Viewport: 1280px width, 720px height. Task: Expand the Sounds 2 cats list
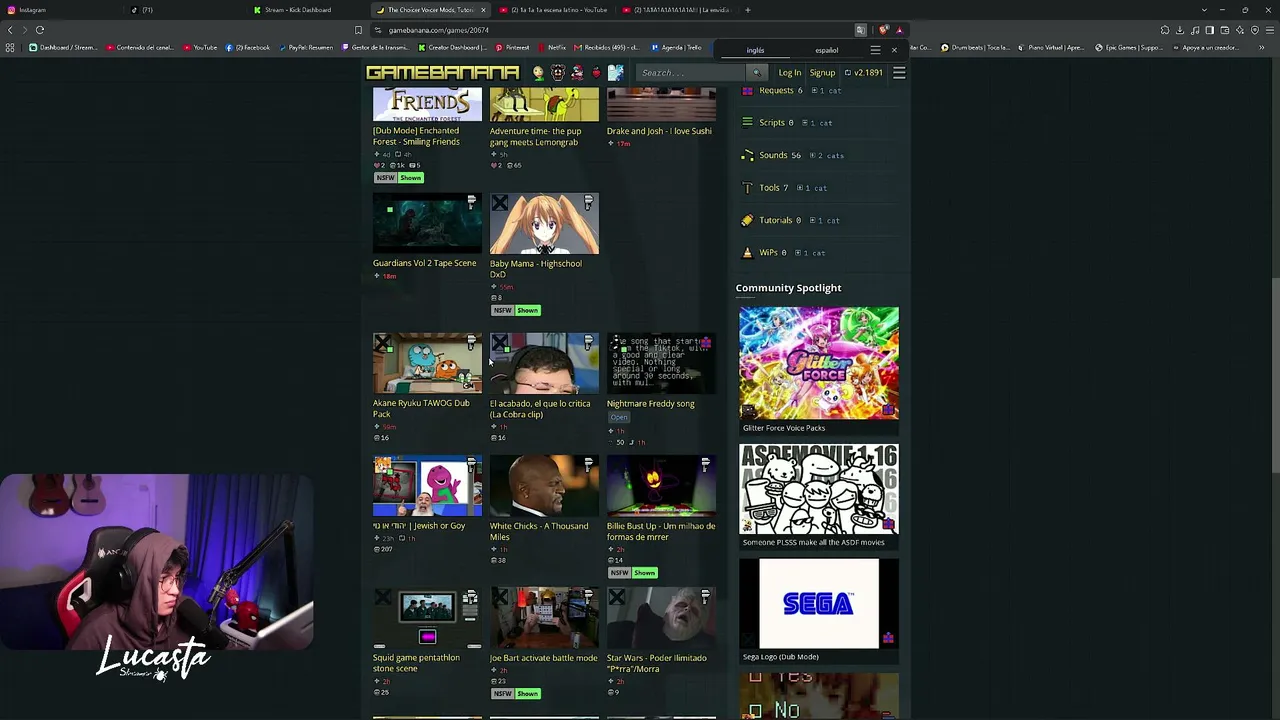point(827,156)
